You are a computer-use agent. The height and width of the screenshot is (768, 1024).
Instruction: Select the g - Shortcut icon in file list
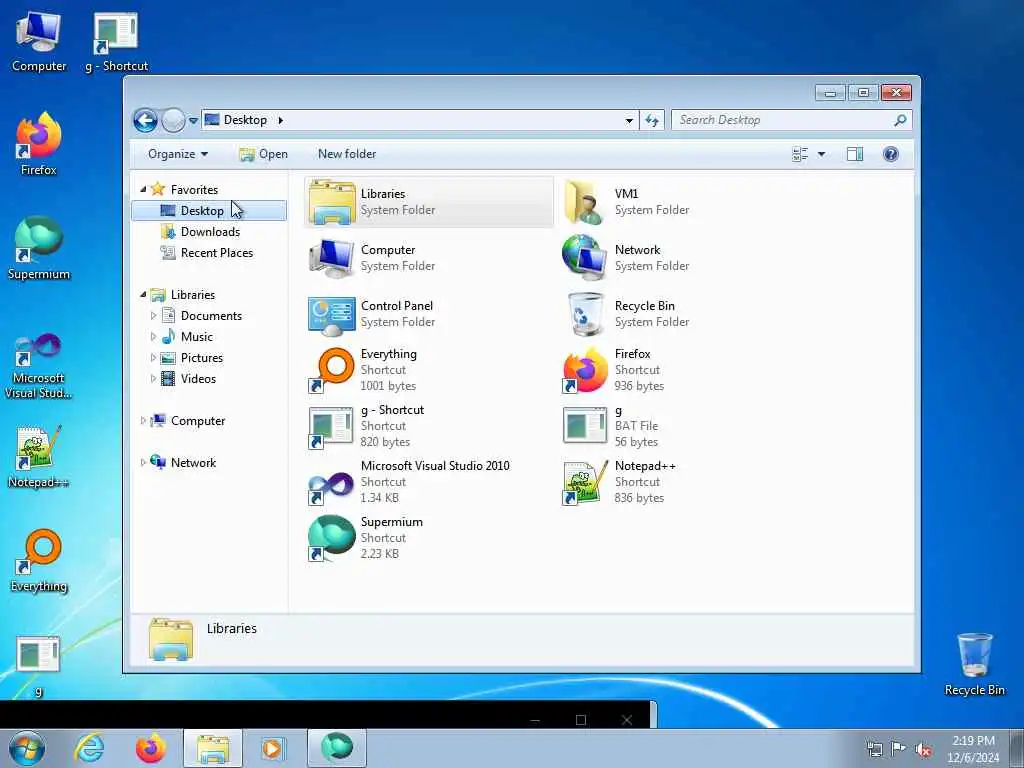coord(330,426)
